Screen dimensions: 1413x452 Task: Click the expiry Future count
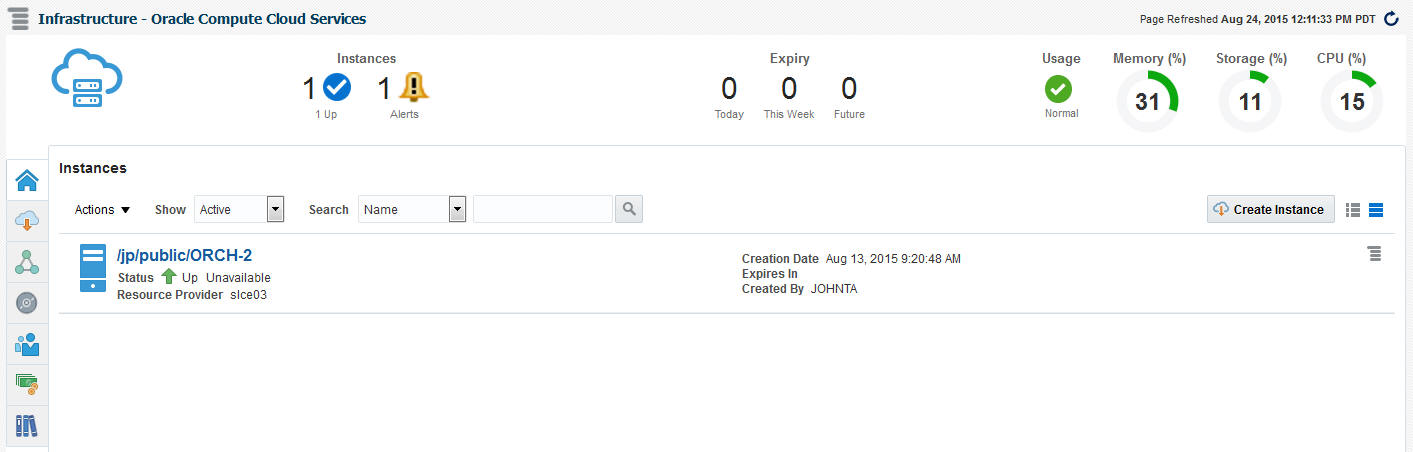tap(849, 89)
